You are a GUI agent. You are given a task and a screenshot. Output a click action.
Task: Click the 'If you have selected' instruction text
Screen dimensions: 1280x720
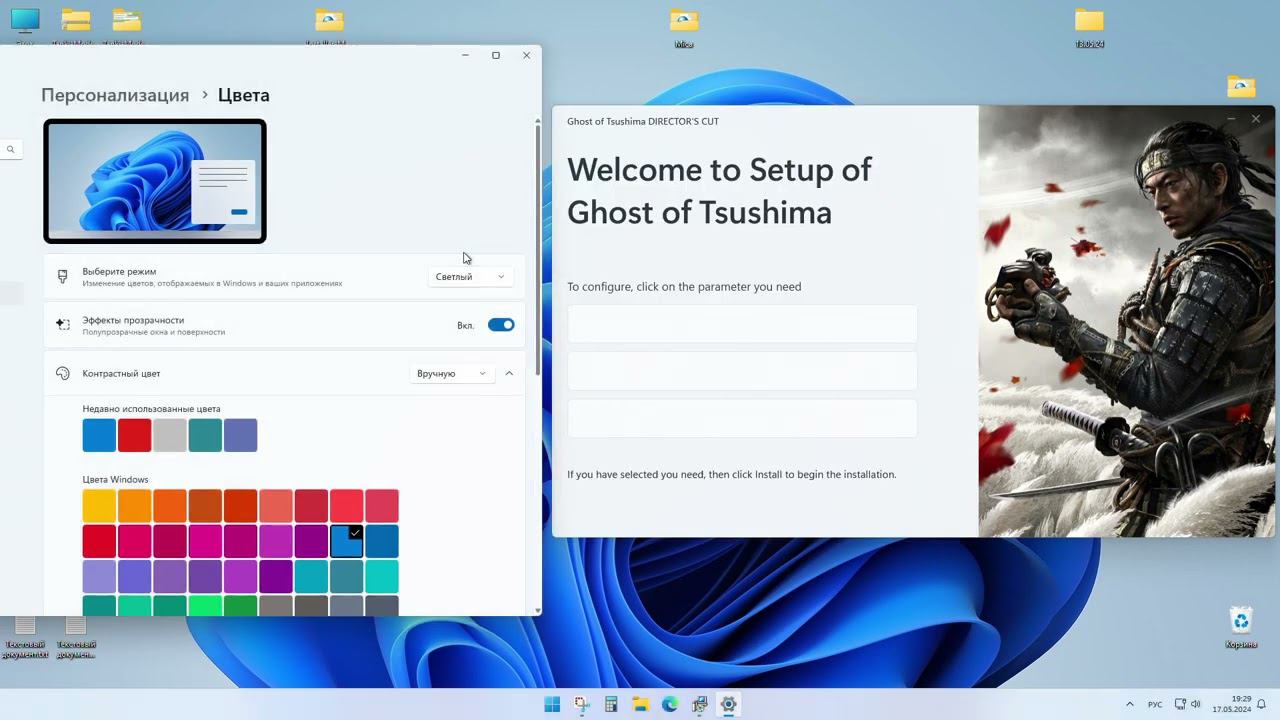pyautogui.click(x=731, y=474)
